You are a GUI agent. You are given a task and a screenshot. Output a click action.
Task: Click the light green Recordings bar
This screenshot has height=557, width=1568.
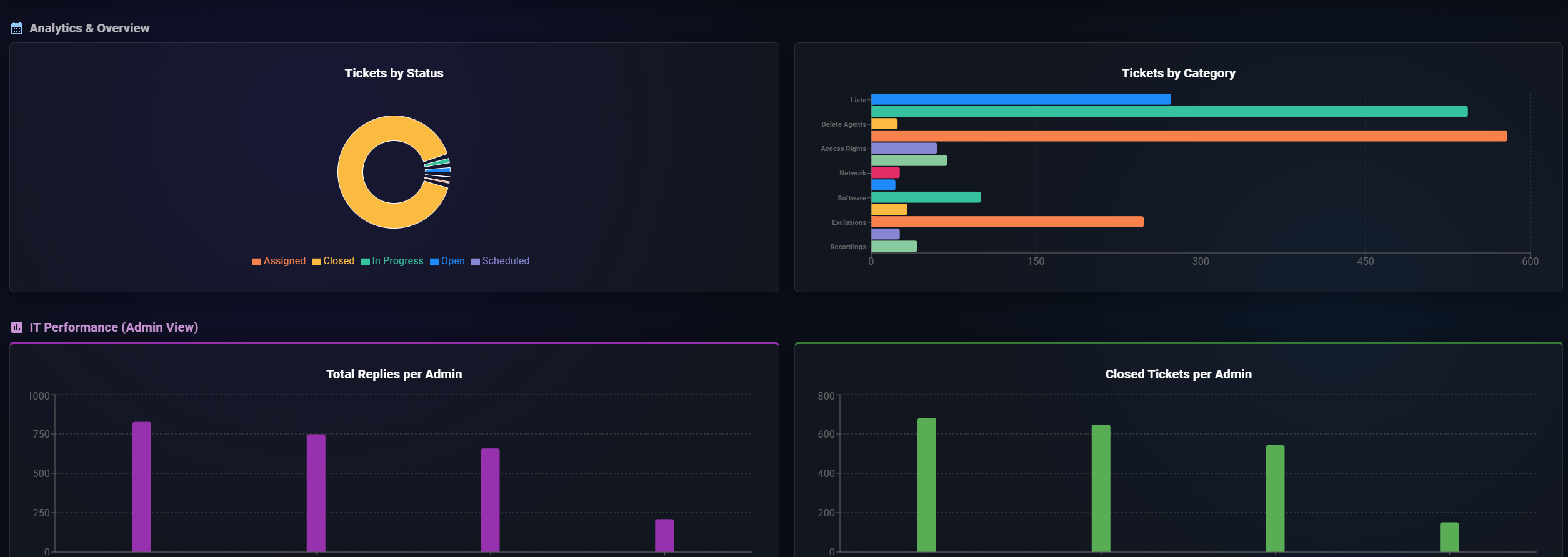click(x=894, y=246)
